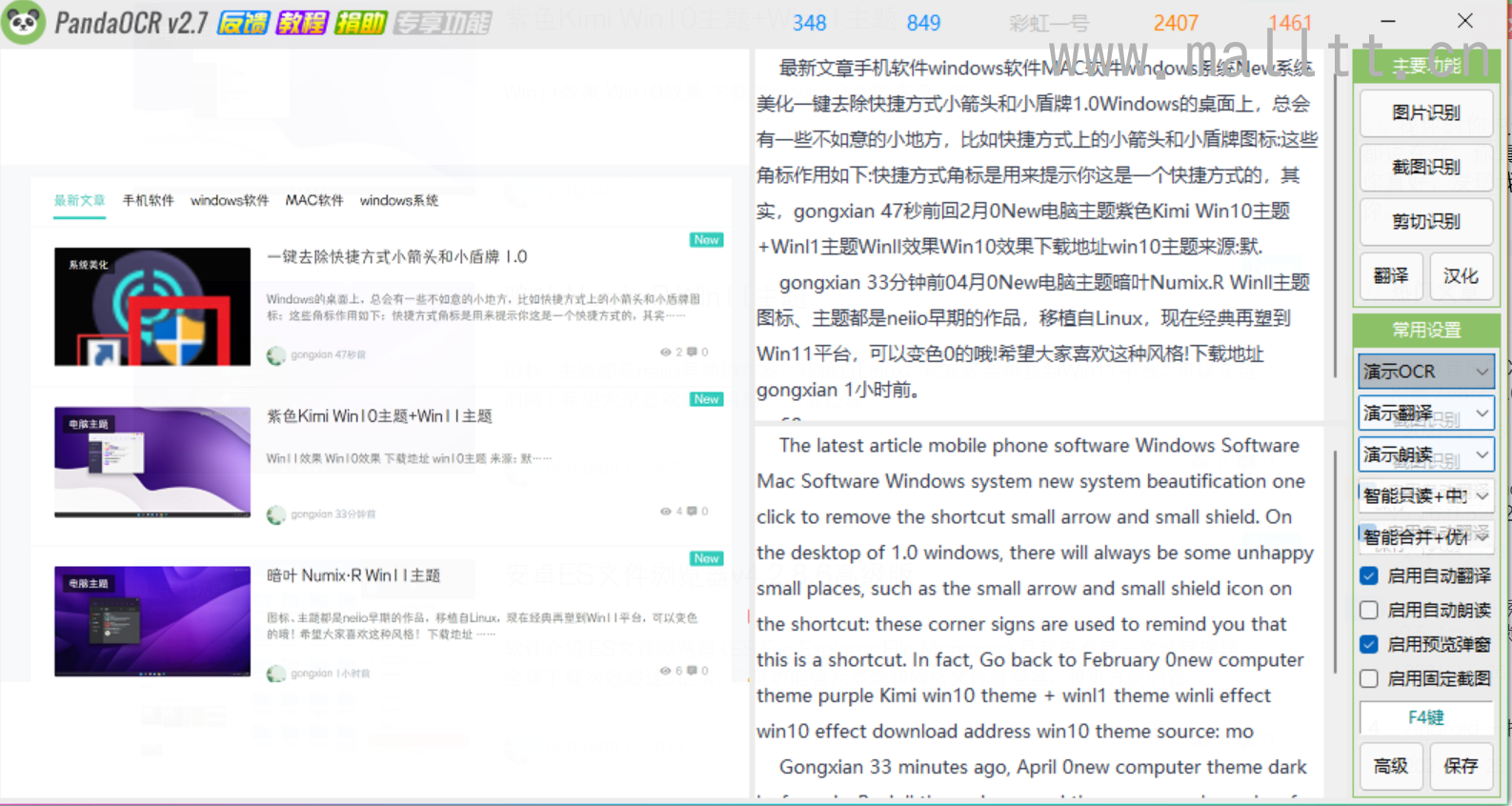The width and height of the screenshot is (1512, 806).
Task: Click views eye icon on 紫色Kimi article
Action: point(666,512)
